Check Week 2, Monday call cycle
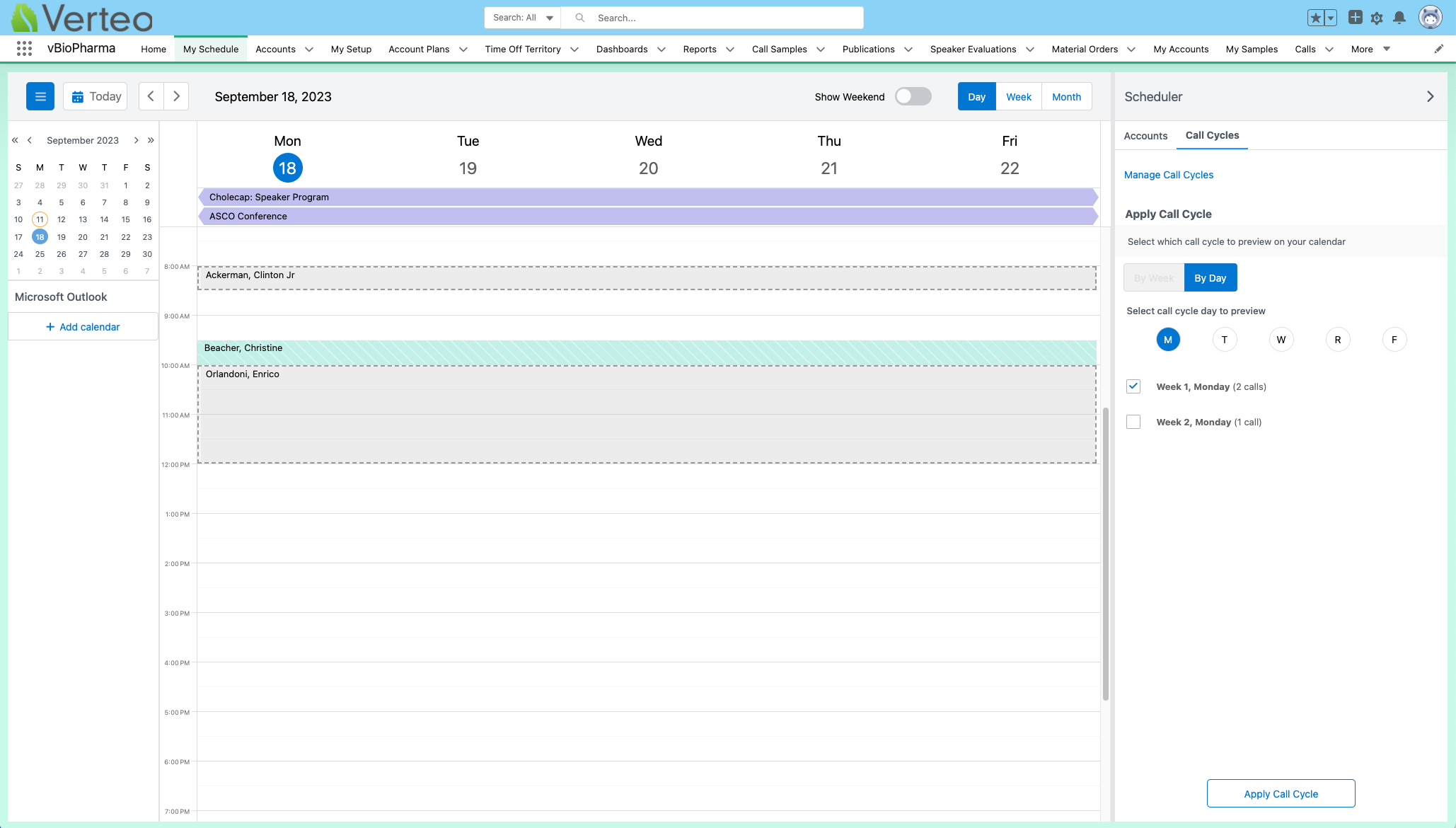1456x828 pixels. coord(1133,421)
